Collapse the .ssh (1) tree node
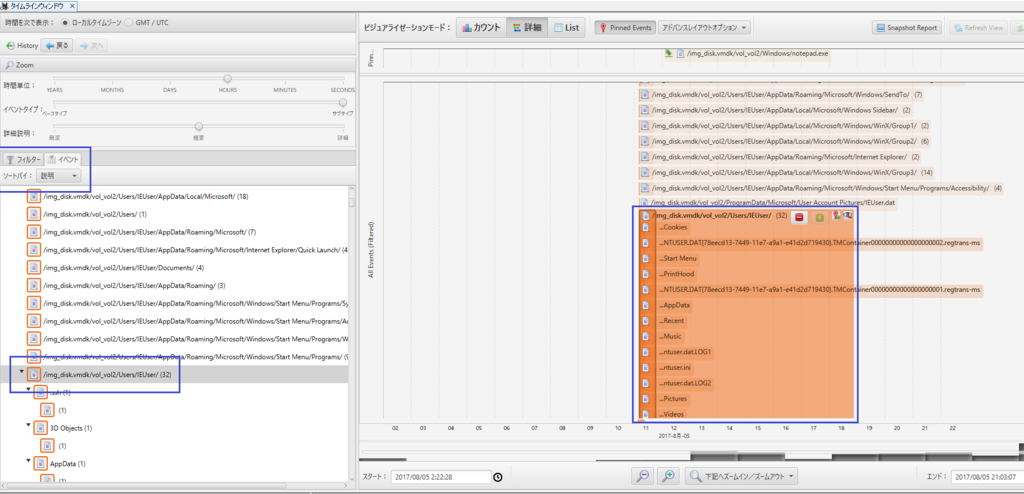The width and height of the screenshot is (1024, 494). 28,390
